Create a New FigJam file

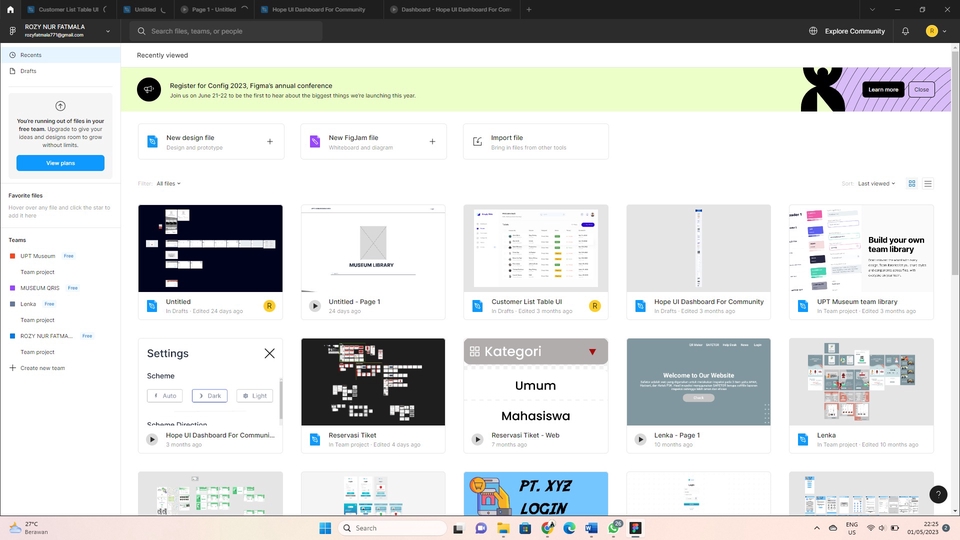coord(373,141)
